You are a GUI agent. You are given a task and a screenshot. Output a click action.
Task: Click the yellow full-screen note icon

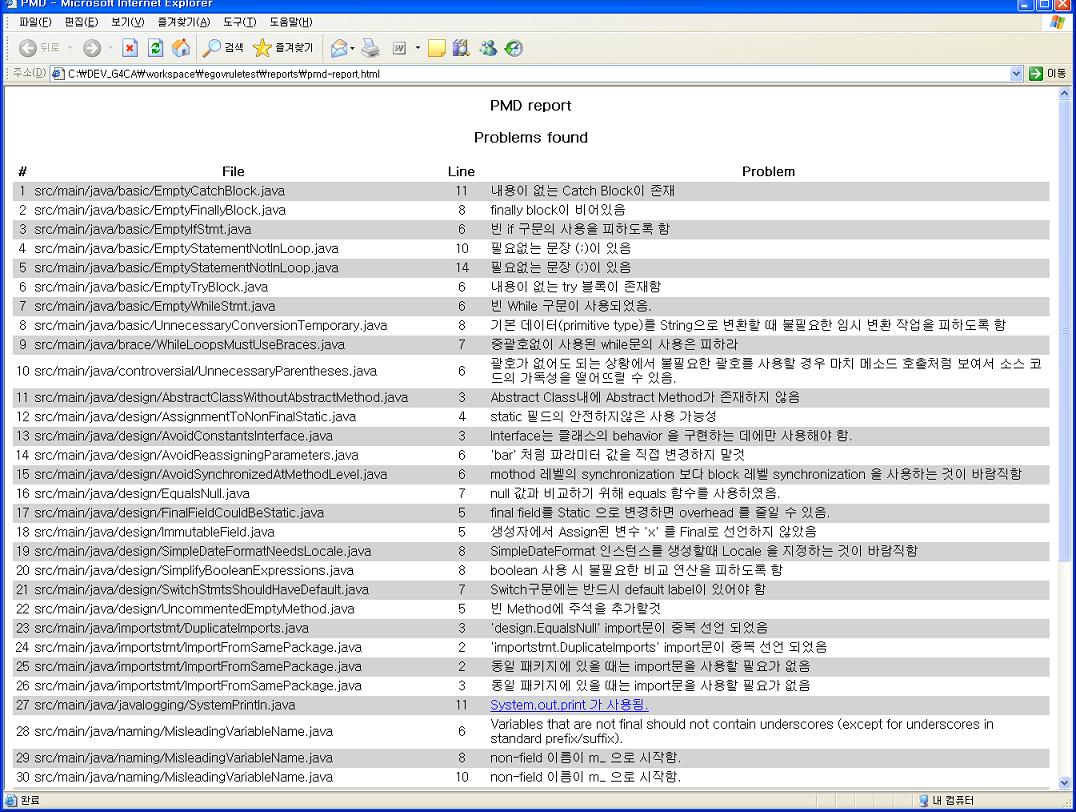438,46
